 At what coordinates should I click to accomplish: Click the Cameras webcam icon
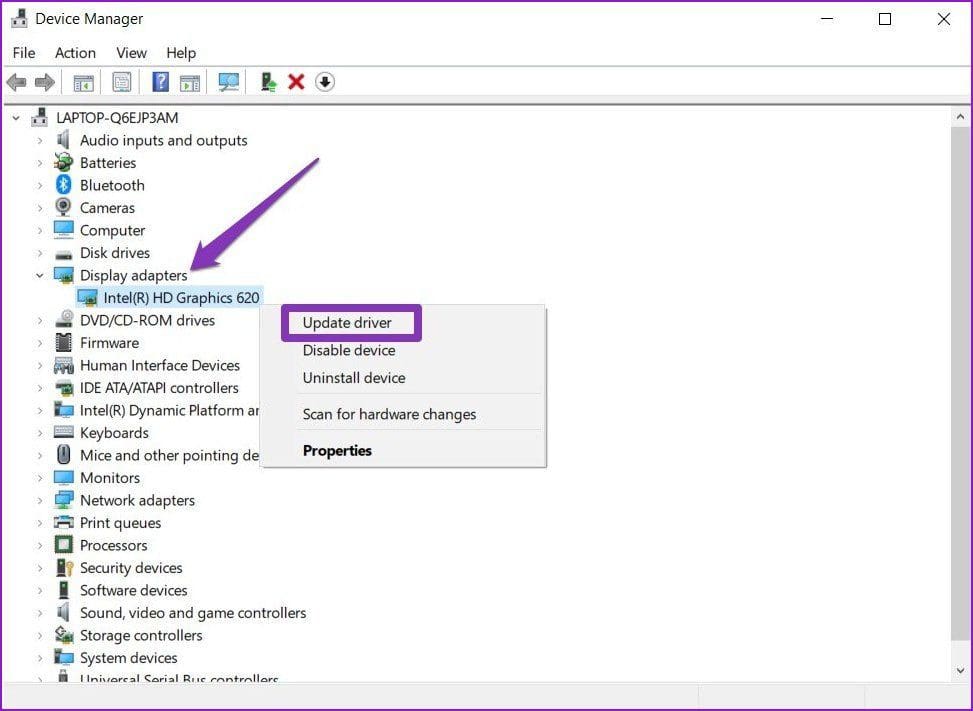[63, 207]
